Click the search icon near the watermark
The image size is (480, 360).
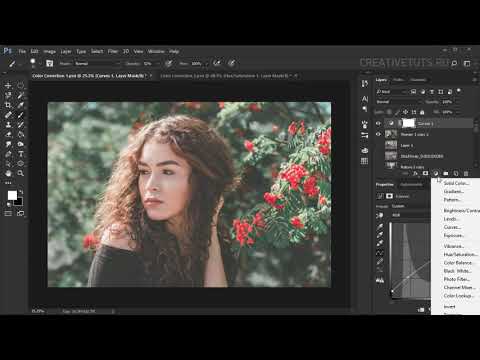tap(454, 63)
